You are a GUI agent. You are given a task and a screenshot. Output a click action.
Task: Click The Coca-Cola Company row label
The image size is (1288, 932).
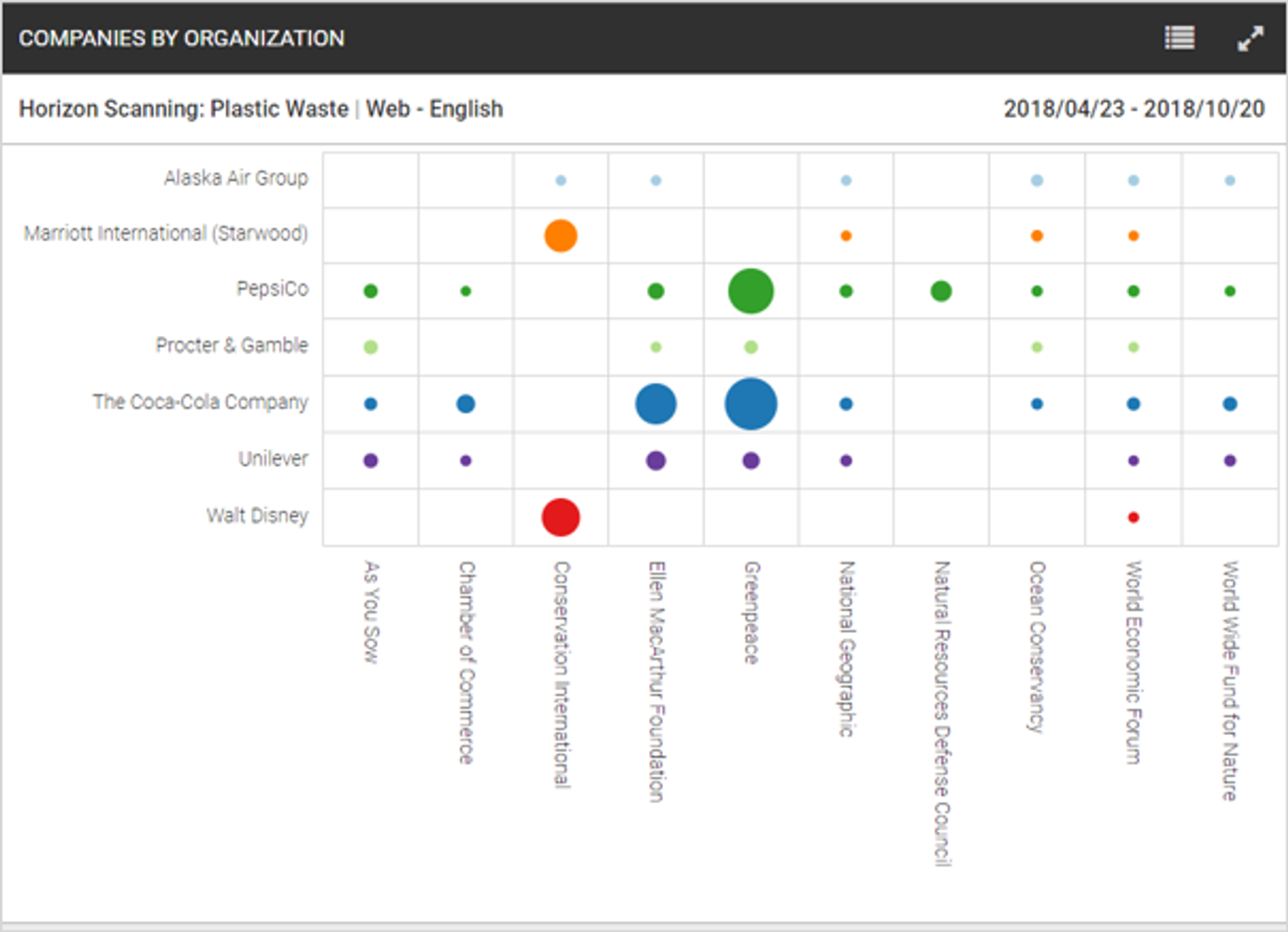(x=201, y=402)
